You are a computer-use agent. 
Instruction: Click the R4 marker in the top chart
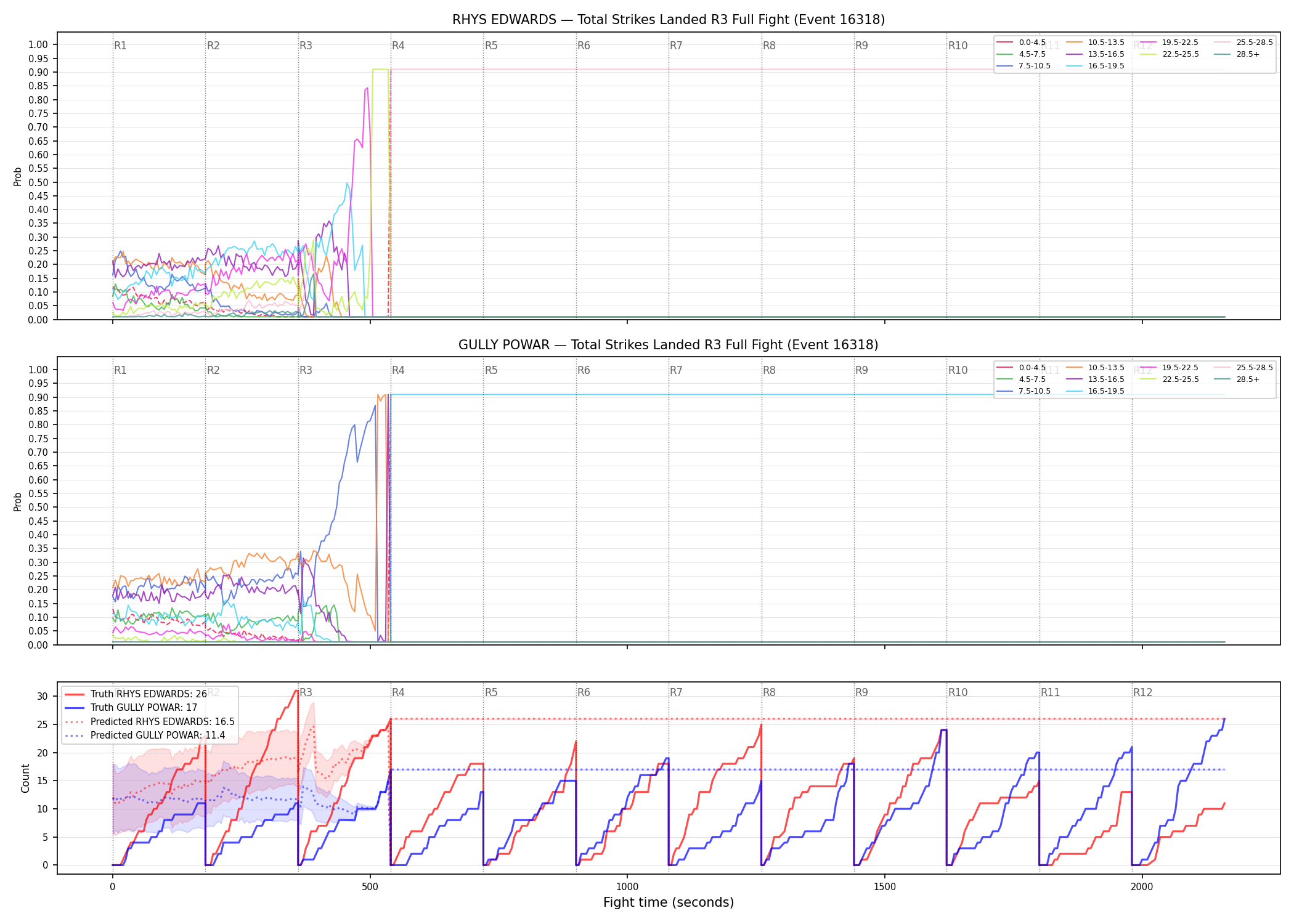point(398,46)
